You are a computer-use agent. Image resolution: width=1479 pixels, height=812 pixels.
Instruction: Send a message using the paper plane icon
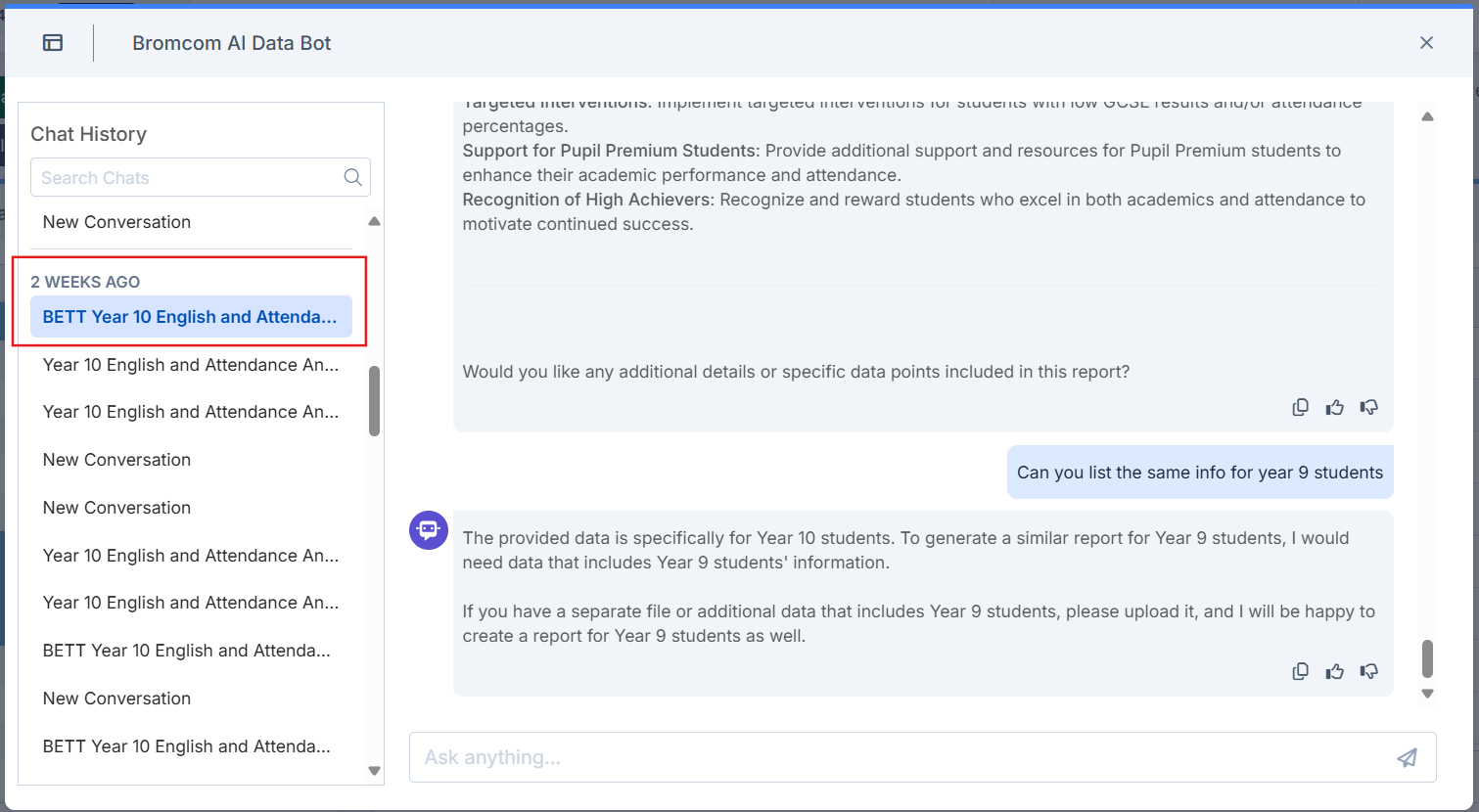(x=1407, y=757)
